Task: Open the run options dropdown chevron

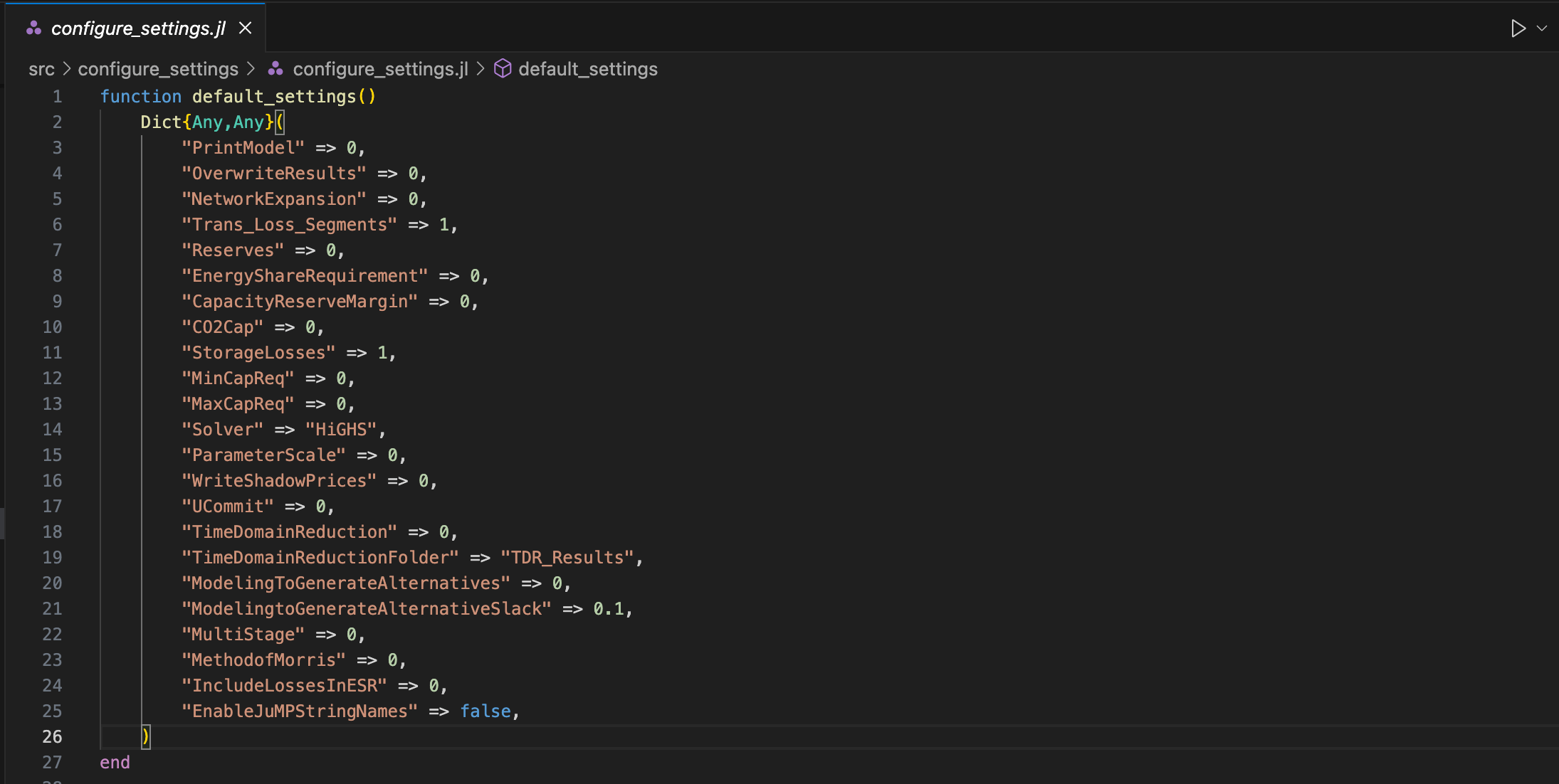Action: pyautogui.click(x=1542, y=28)
